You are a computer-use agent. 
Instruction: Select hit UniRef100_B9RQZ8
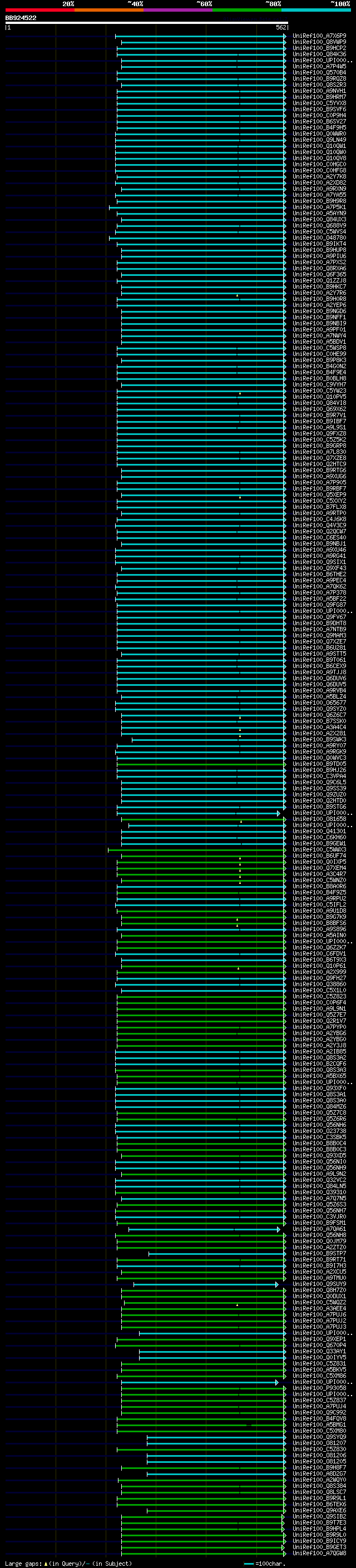point(319,78)
